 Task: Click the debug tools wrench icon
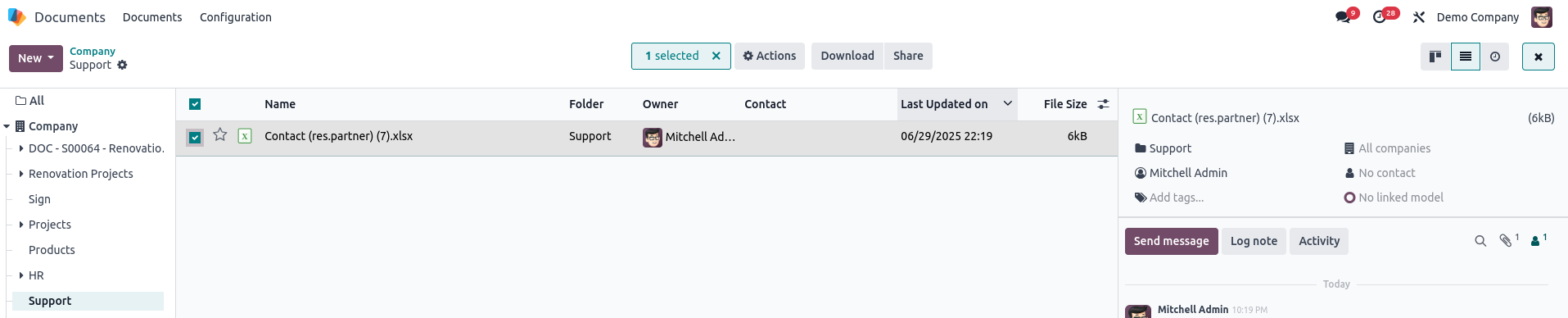(x=1419, y=17)
